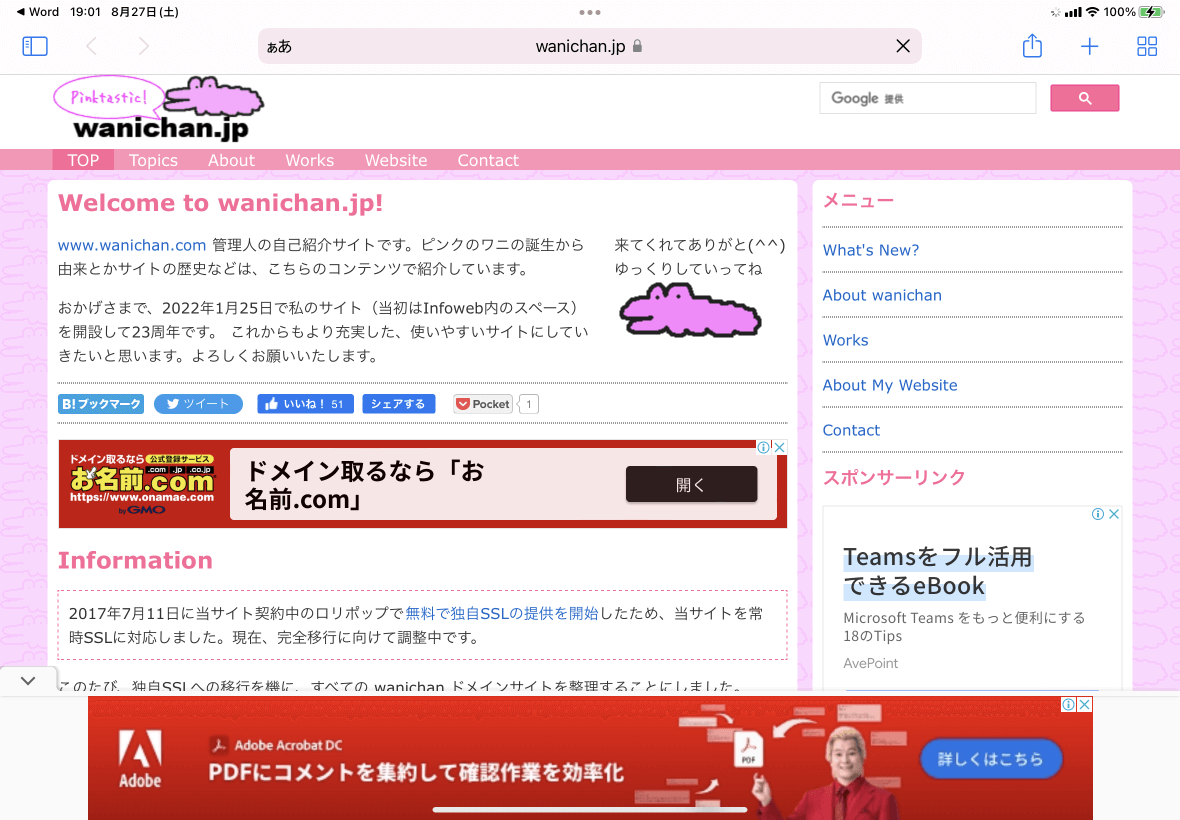Open the ああ reader and text size menu
The height and width of the screenshot is (820, 1180).
[x=279, y=47]
